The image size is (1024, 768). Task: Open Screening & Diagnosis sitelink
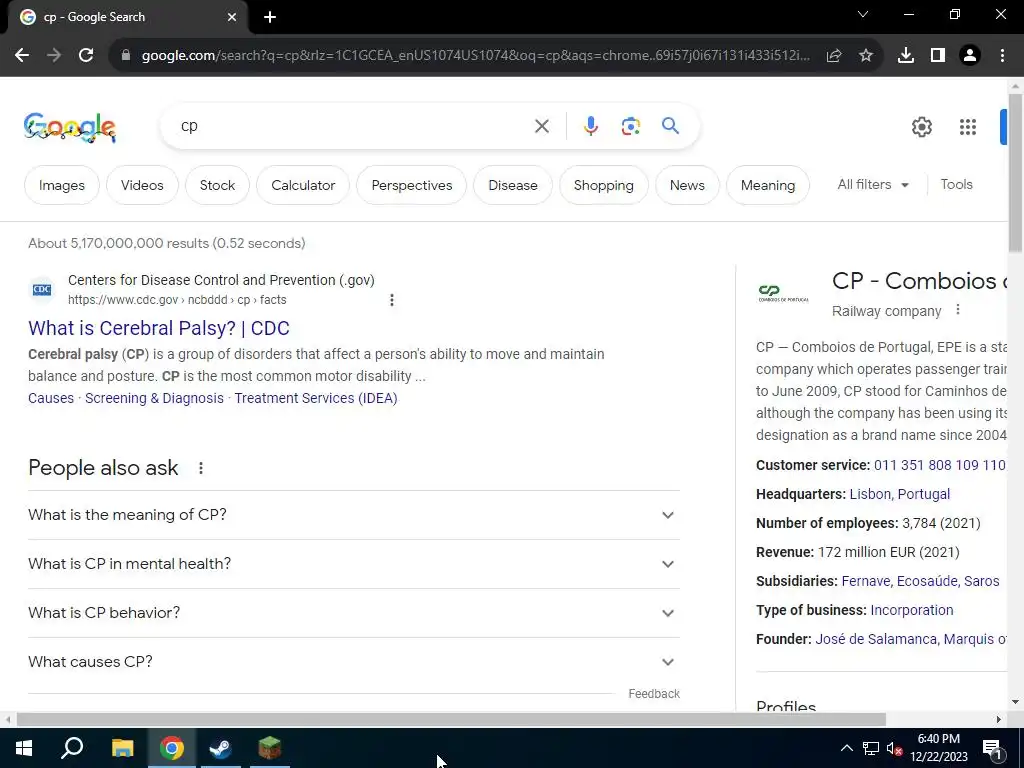(154, 398)
